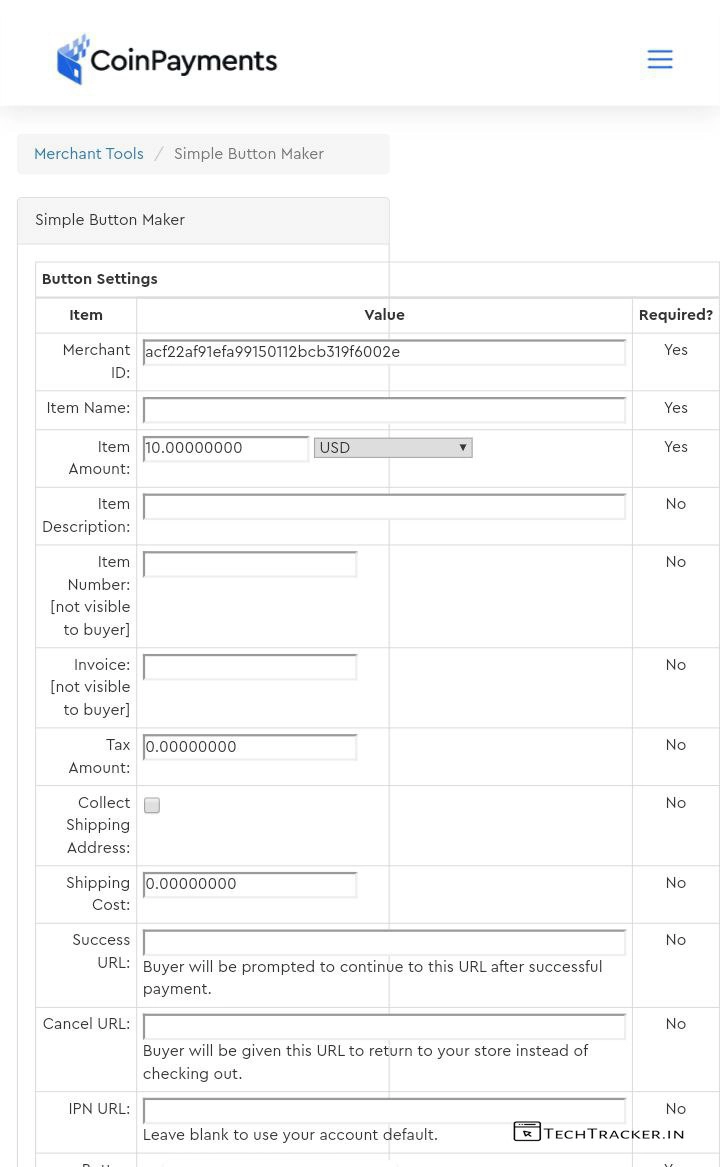Edit the Tax Amount field
Screen dimensions: 720x1167
250,747
